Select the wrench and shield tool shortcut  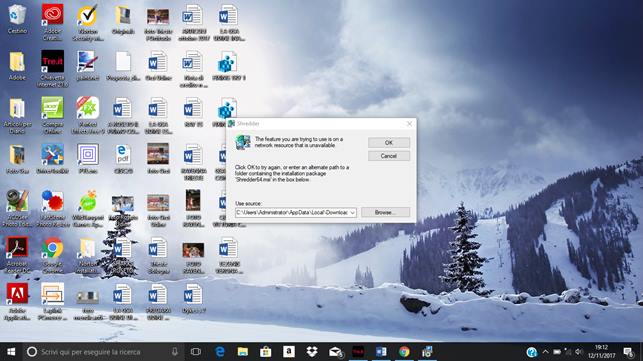coord(52,159)
